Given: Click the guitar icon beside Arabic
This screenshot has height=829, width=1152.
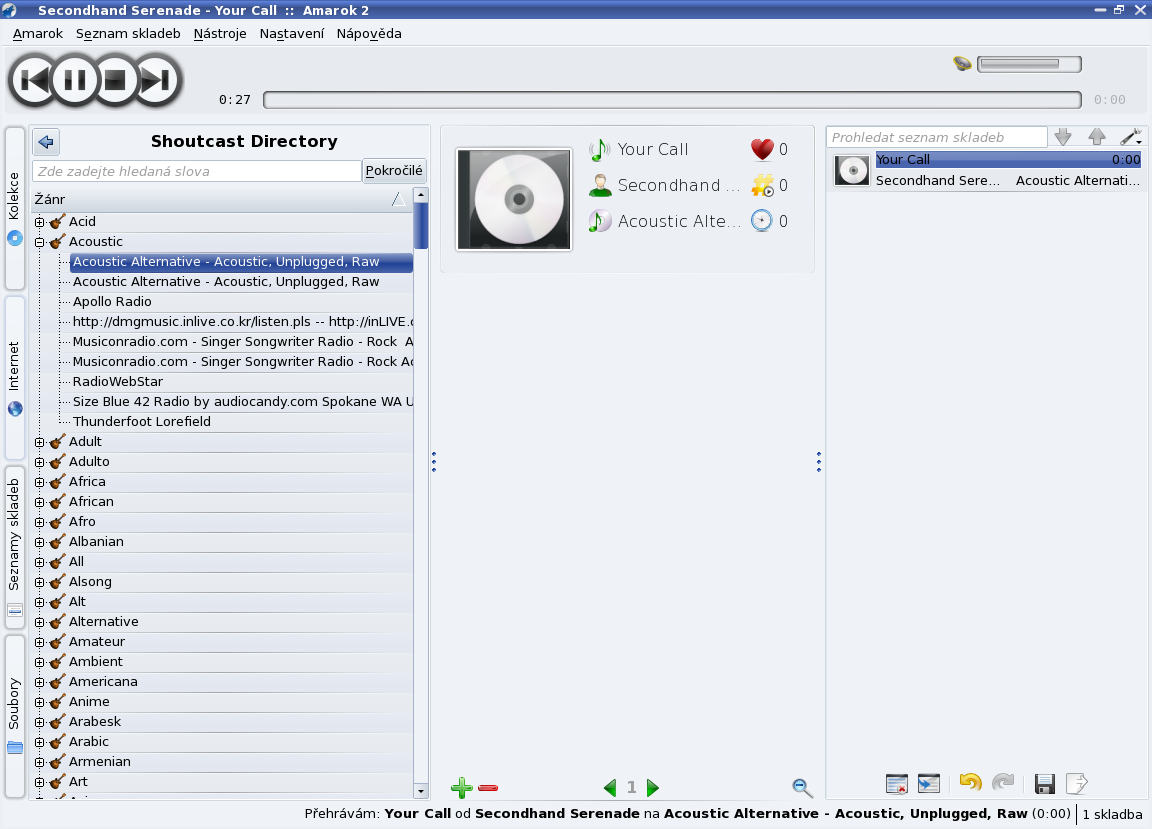Looking at the screenshot, I should click(x=57, y=742).
